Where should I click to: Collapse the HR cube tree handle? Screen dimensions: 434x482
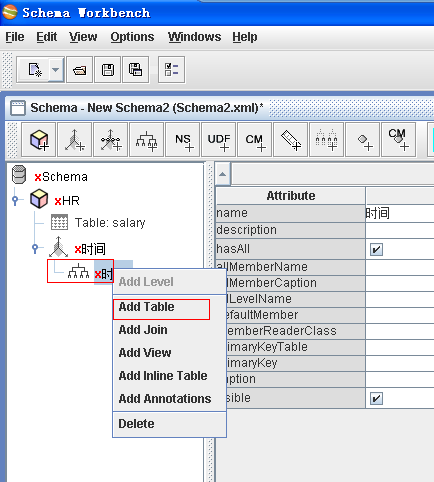(x=15, y=200)
